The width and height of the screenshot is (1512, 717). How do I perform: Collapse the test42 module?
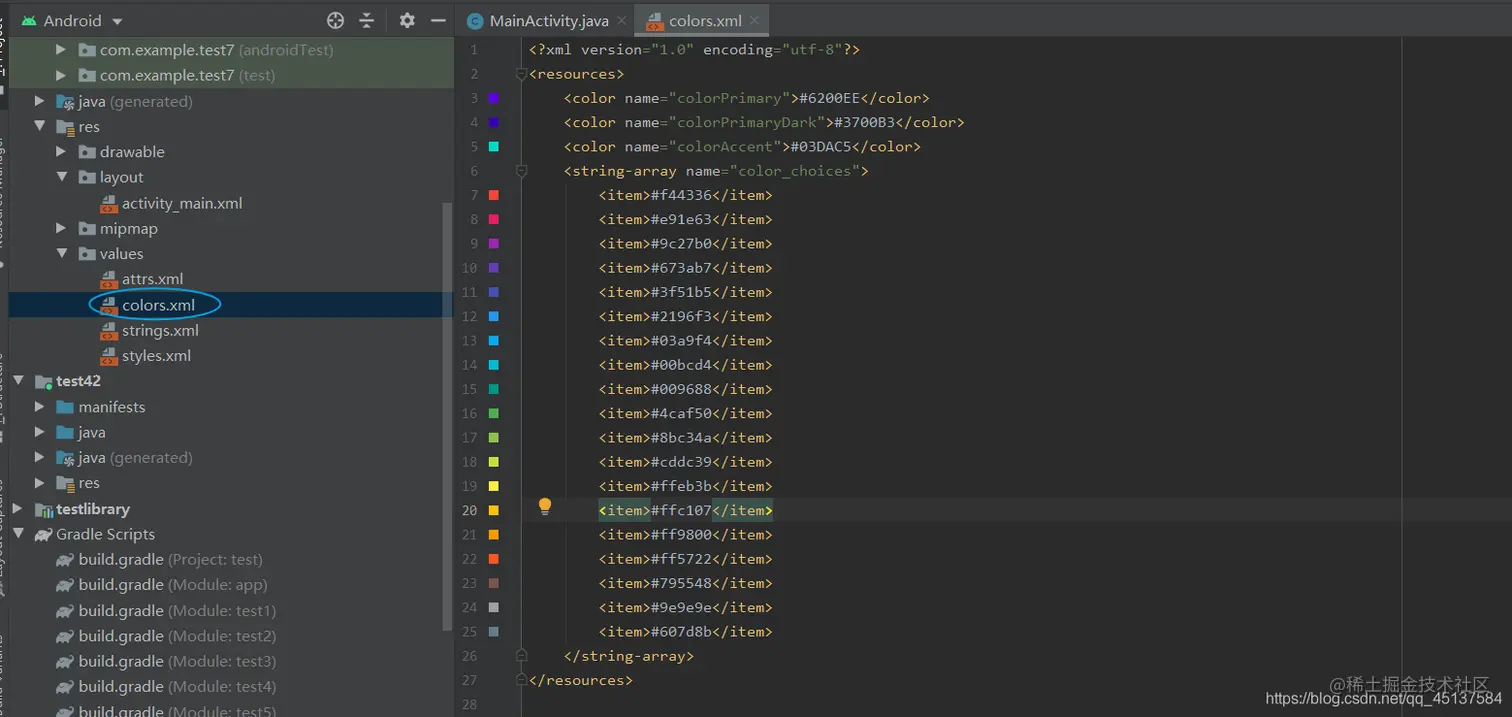(17, 381)
